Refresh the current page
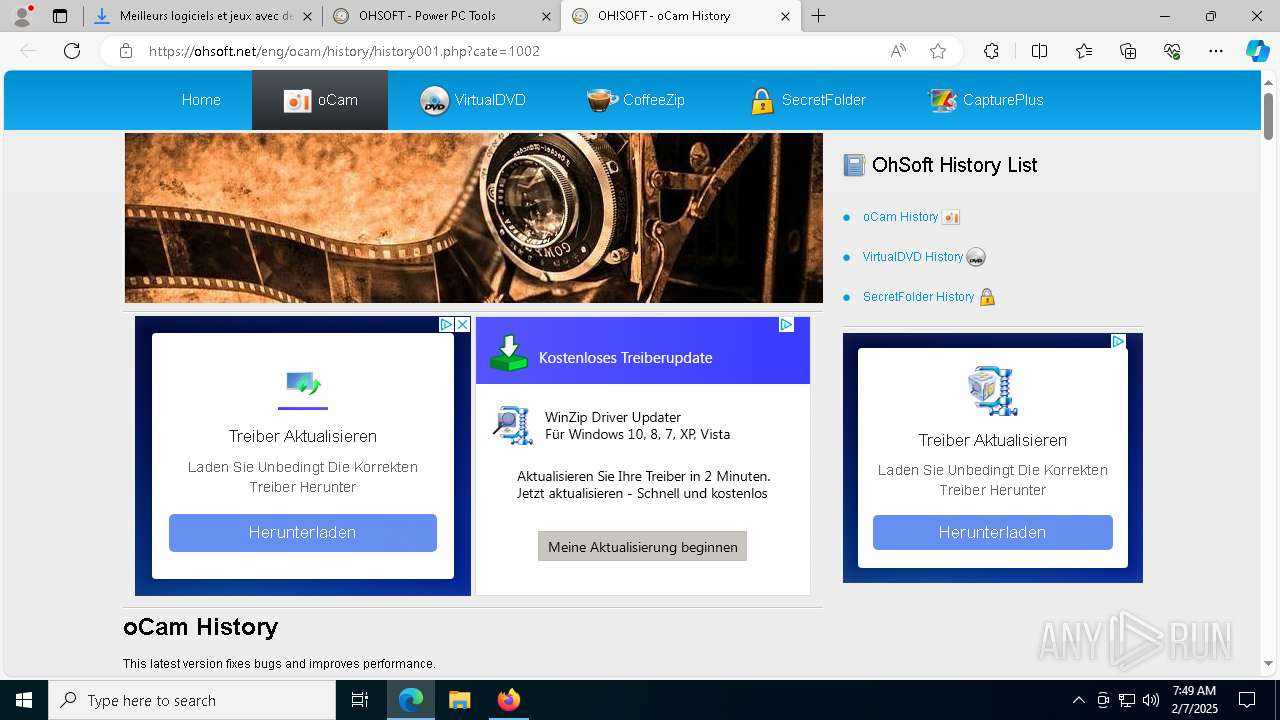This screenshot has width=1280, height=720. point(72,51)
